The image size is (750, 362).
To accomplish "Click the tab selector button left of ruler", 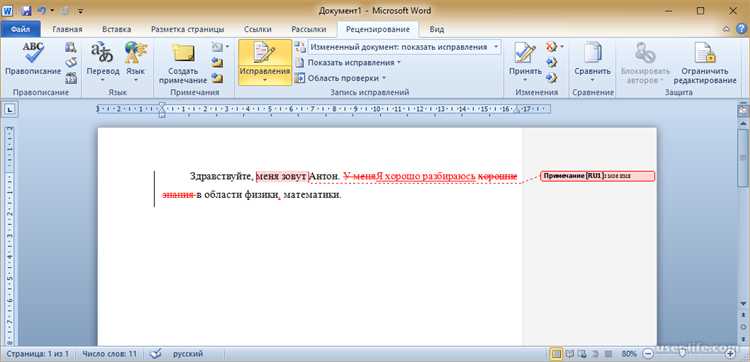I will click(x=11, y=110).
